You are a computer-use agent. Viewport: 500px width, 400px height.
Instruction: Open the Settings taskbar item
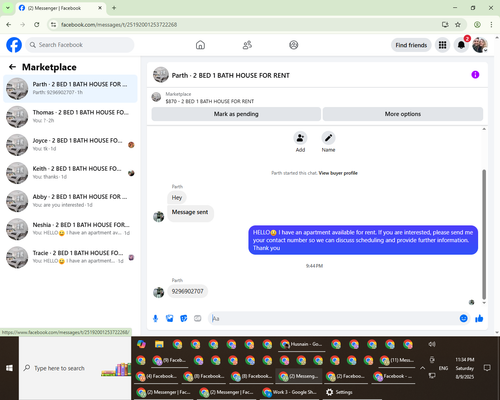tap(339, 392)
